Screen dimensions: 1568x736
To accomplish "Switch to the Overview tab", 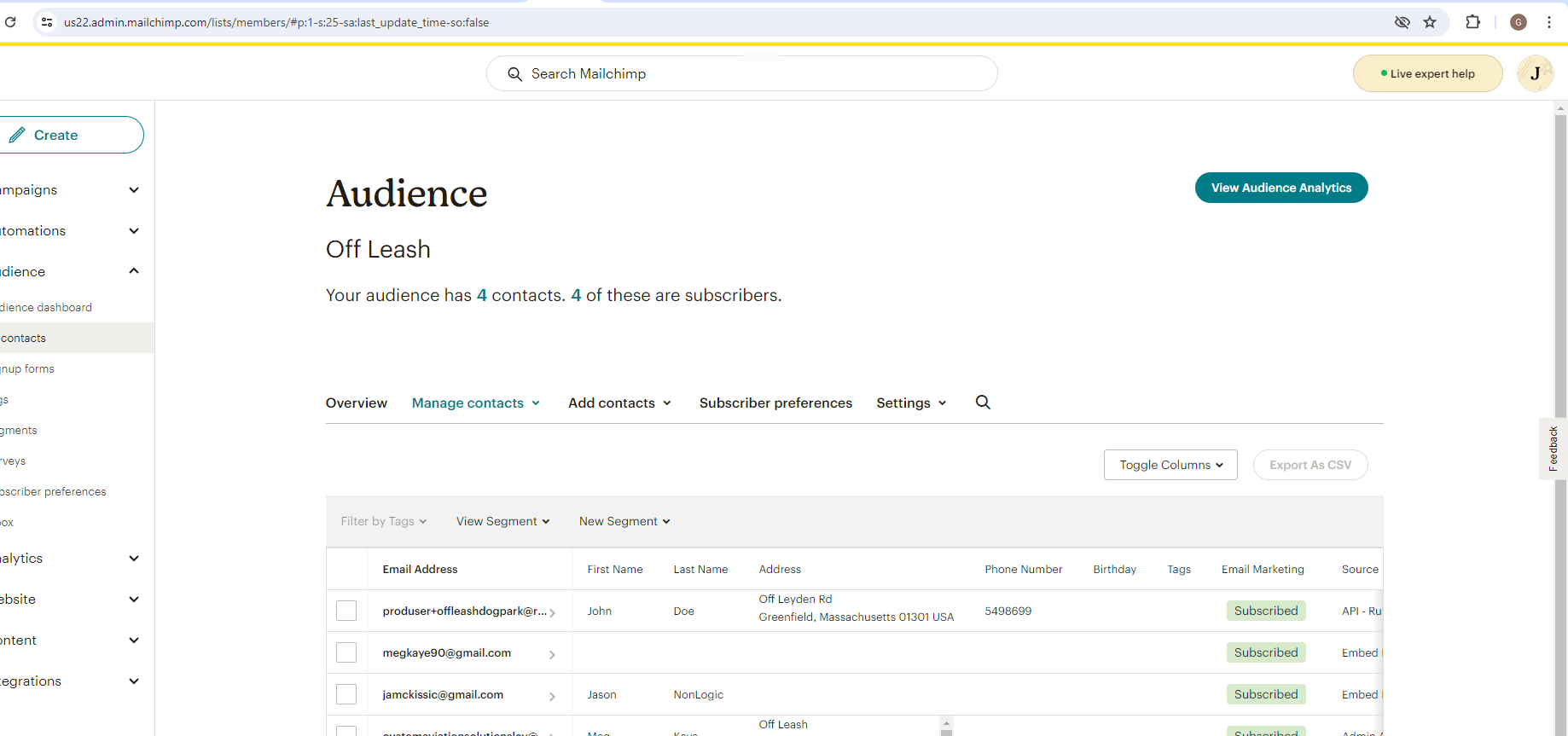I will pos(356,403).
